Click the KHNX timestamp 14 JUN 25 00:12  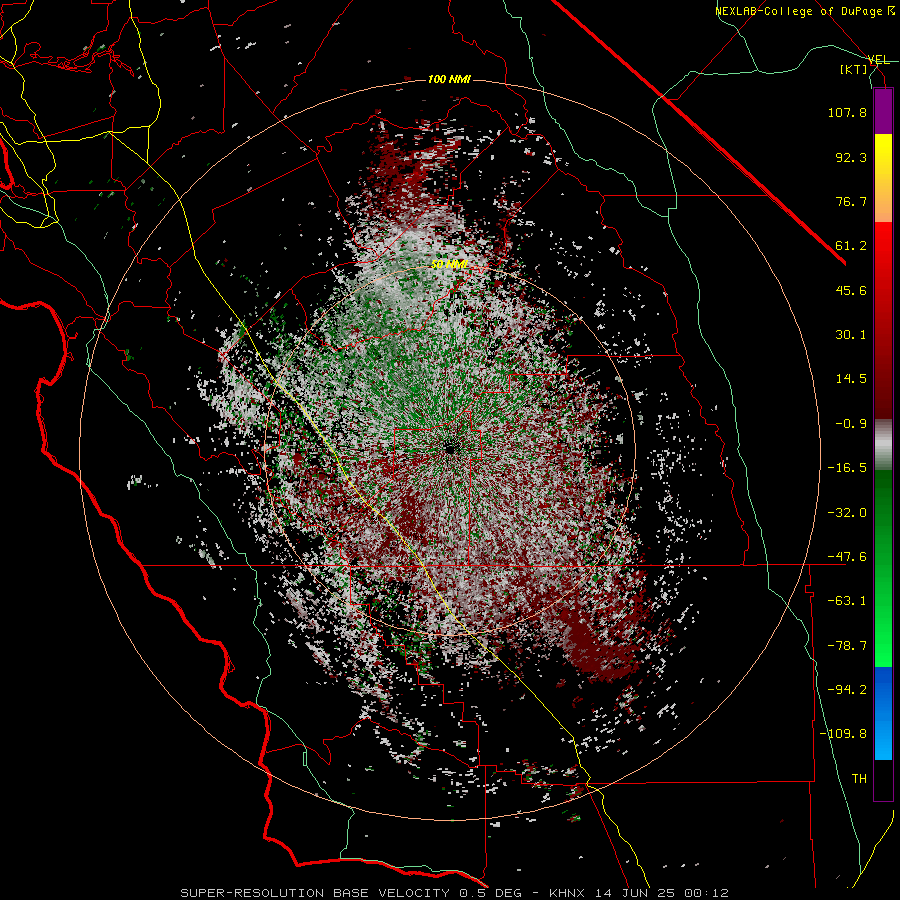click(x=639, y=893)
